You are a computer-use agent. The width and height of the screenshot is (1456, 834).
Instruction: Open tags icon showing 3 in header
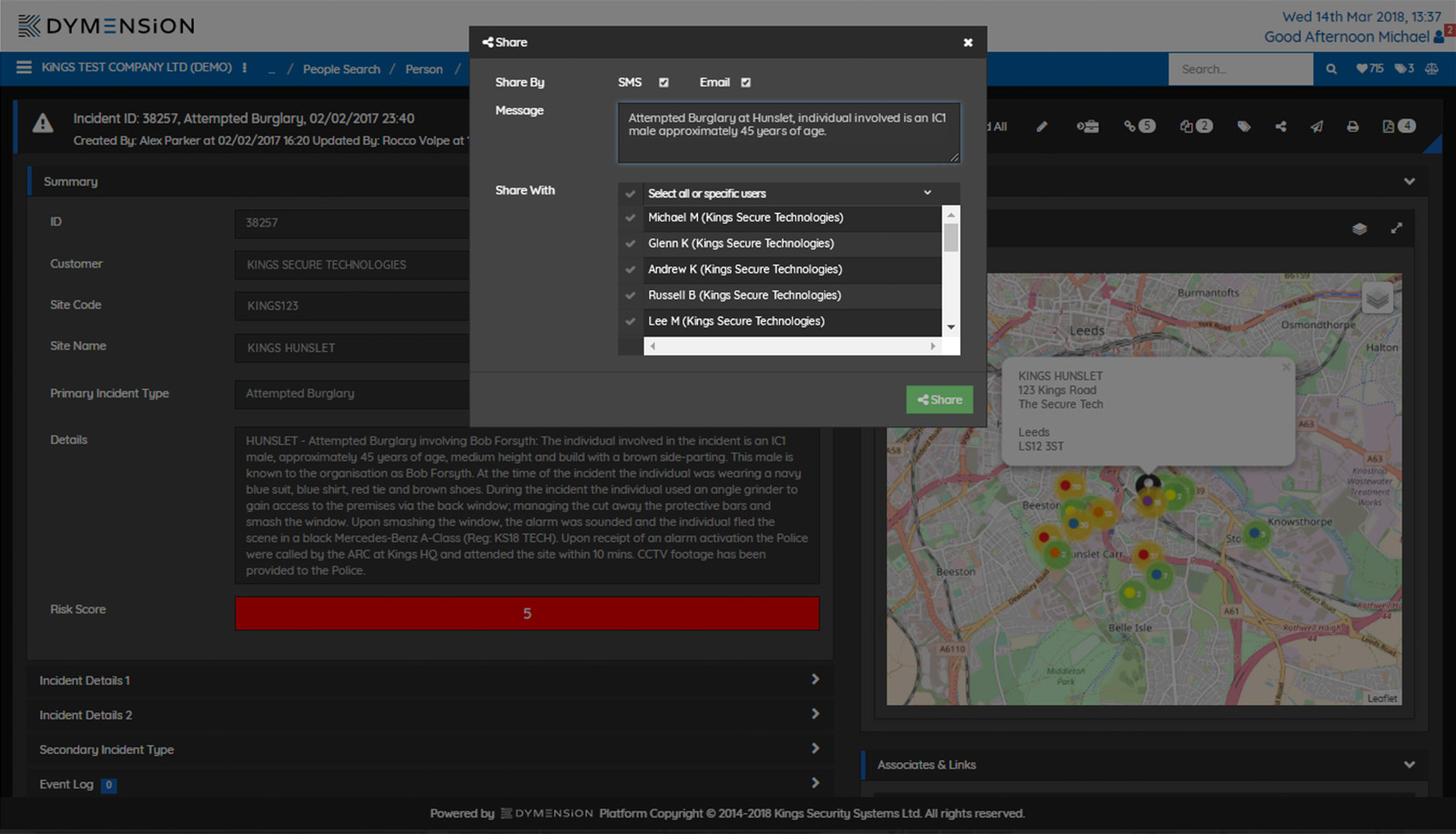pos(1404,68)
